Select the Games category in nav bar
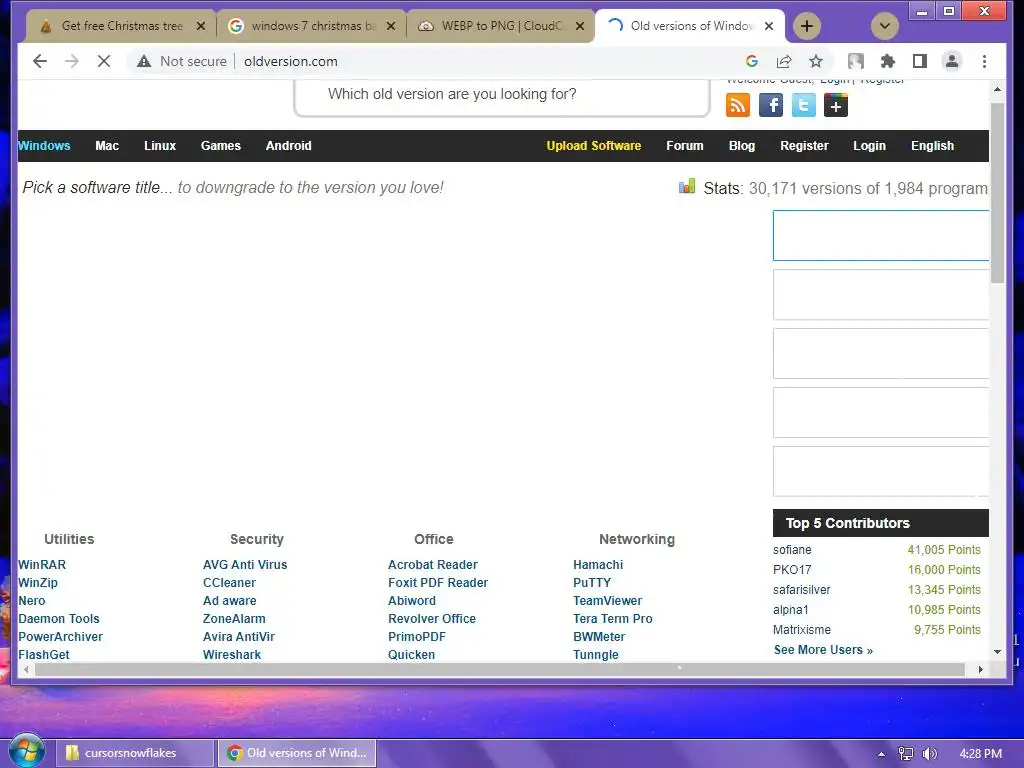The height and width of the screenshot is (768, 1024). (221, 146)
